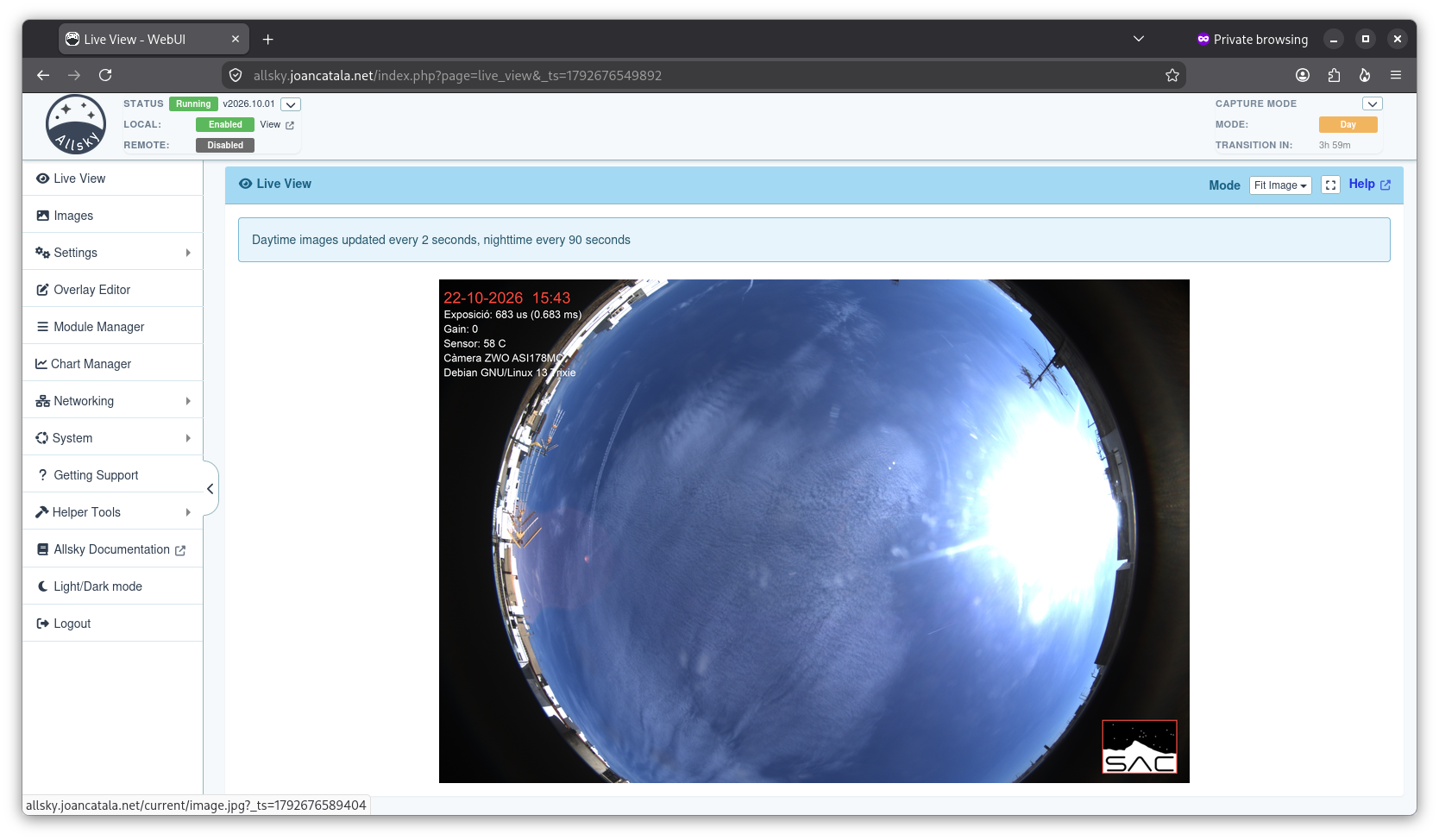
Task: Go back with the browser back arrow
Action: tap(43, 75)
